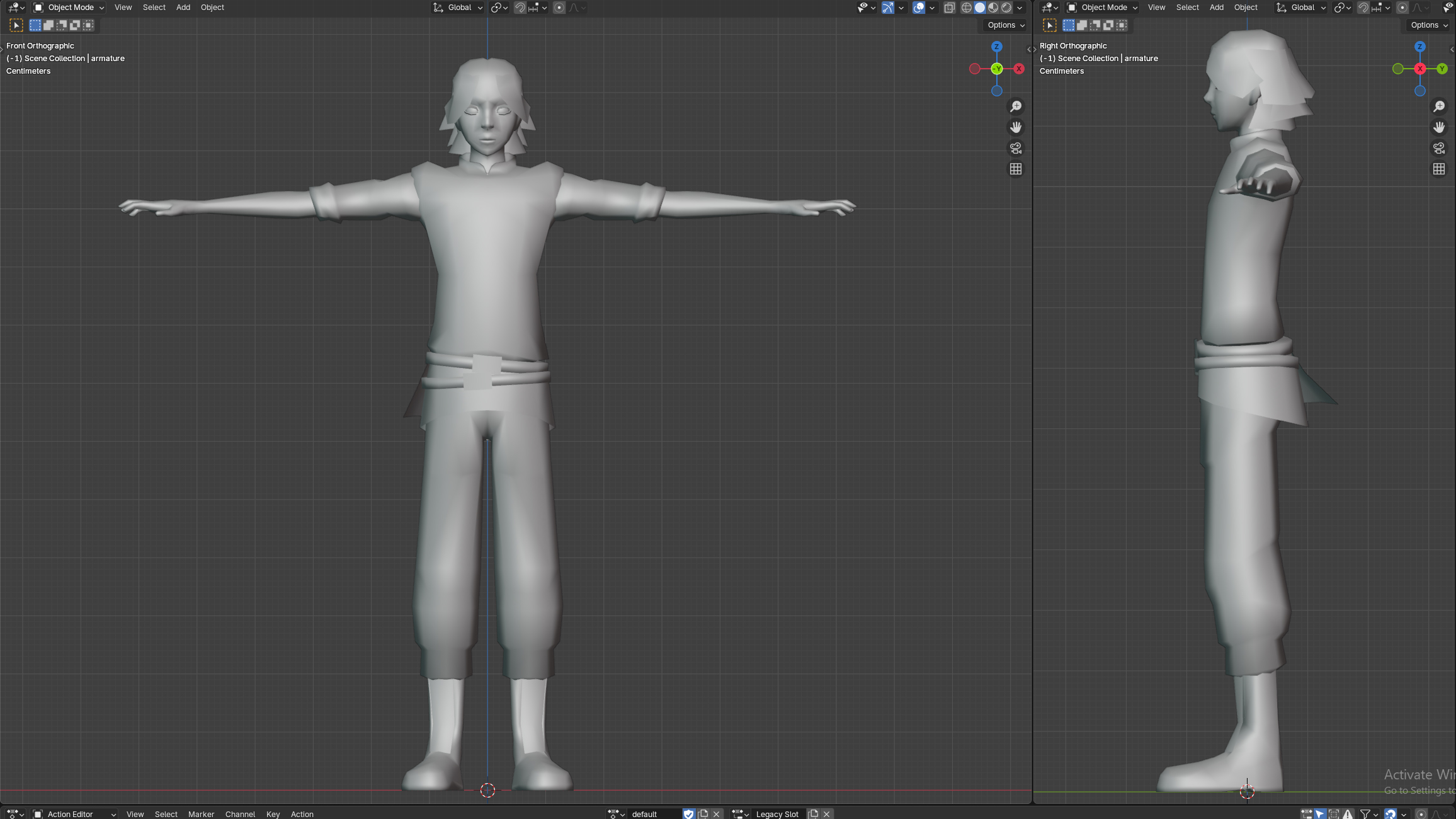Open Add menu in Front viewport header
The height and width of the screenshot is (819, 1456).
(x=183, y=8)
